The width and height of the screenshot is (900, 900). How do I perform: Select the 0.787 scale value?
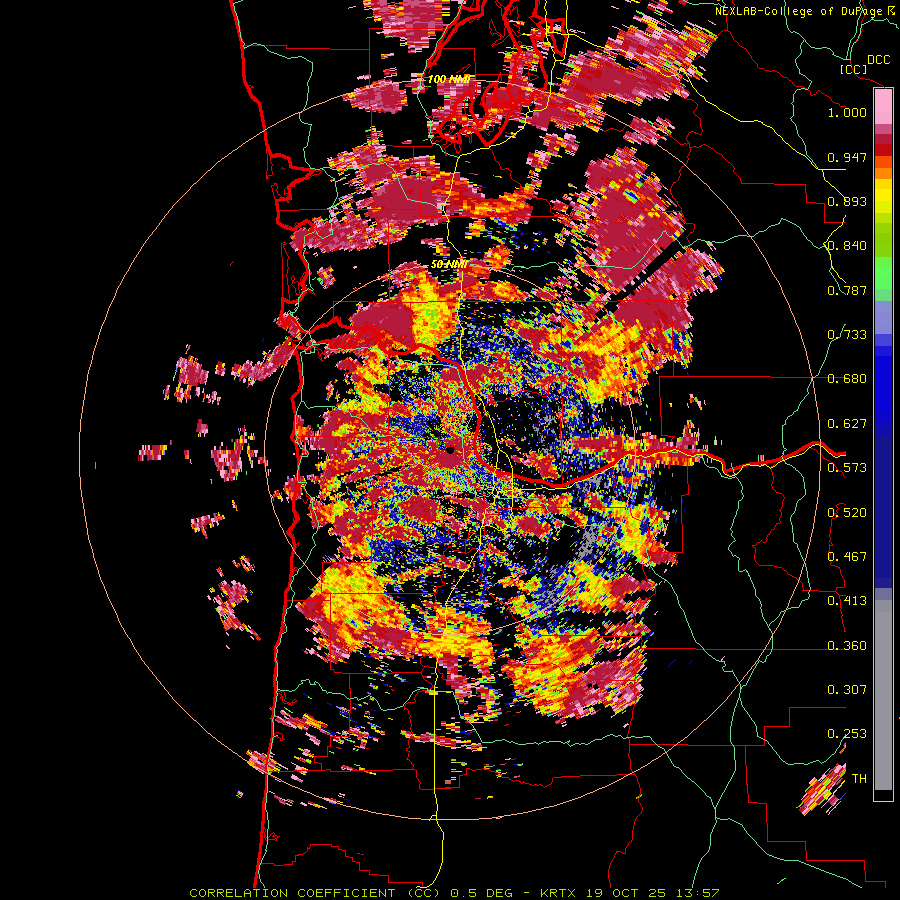pyautogui.click(x=847, y=290)
